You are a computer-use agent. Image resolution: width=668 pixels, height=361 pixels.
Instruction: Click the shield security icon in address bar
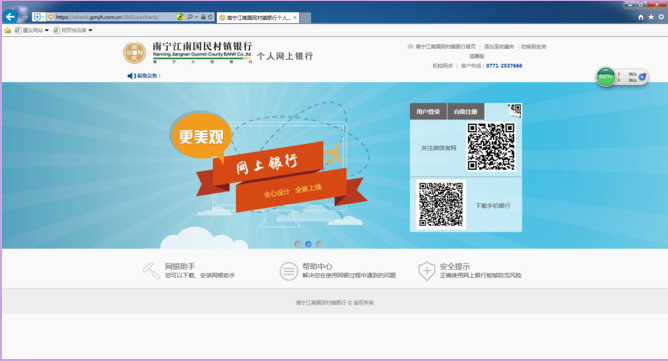click(37, 17)
